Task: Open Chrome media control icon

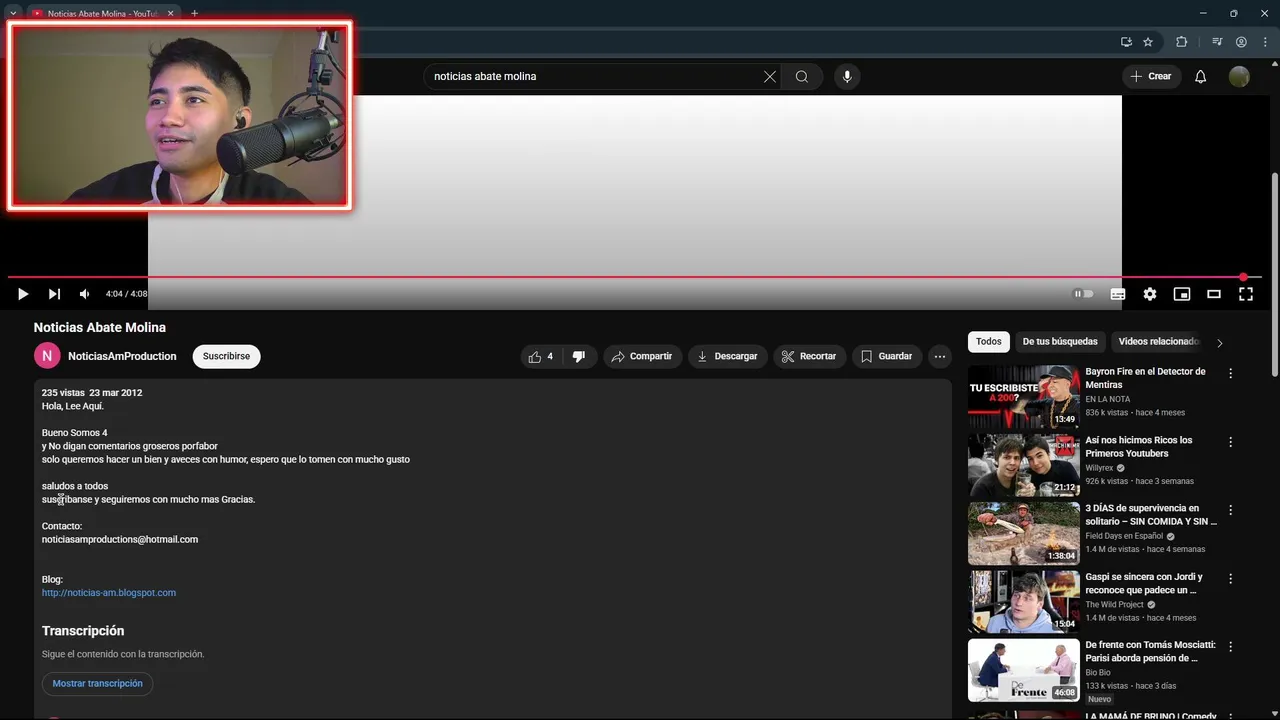Action: 1217,42
